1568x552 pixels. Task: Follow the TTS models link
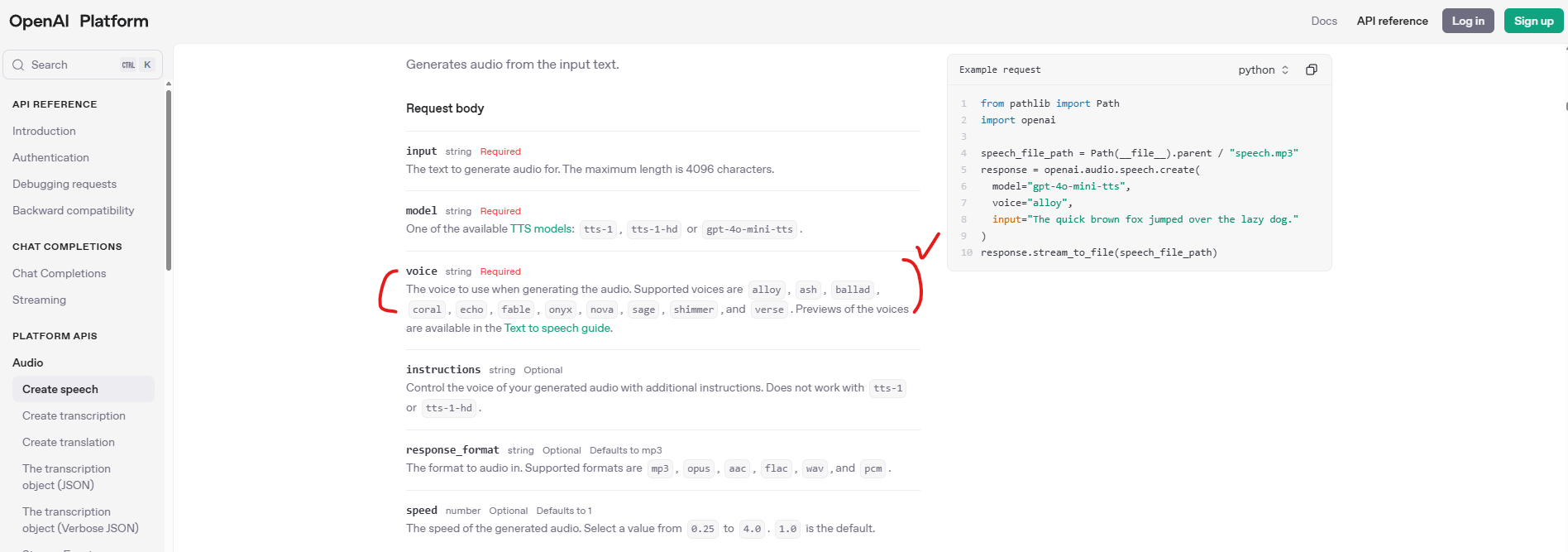542,229
